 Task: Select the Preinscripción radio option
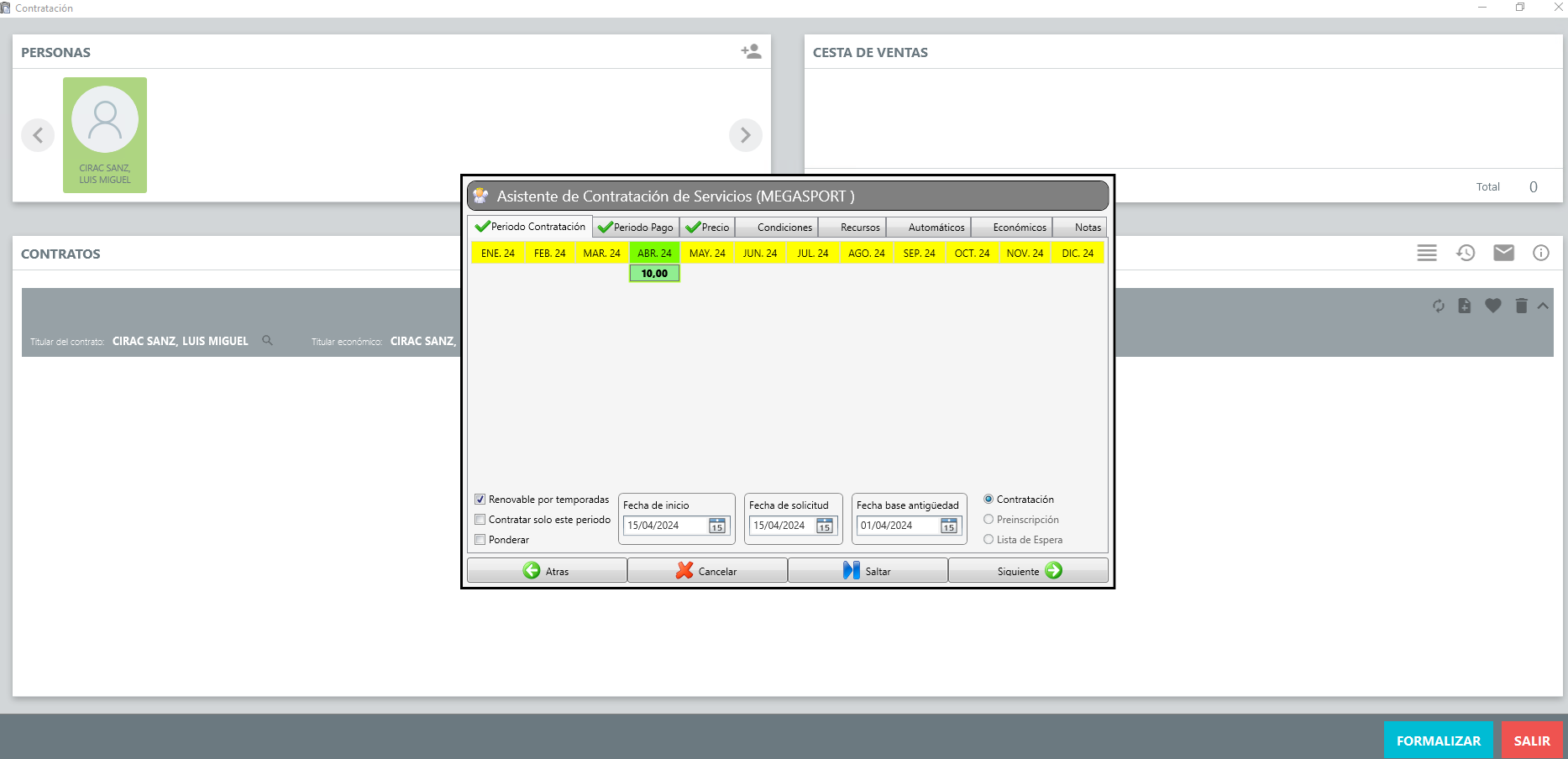tap(989, 520)
